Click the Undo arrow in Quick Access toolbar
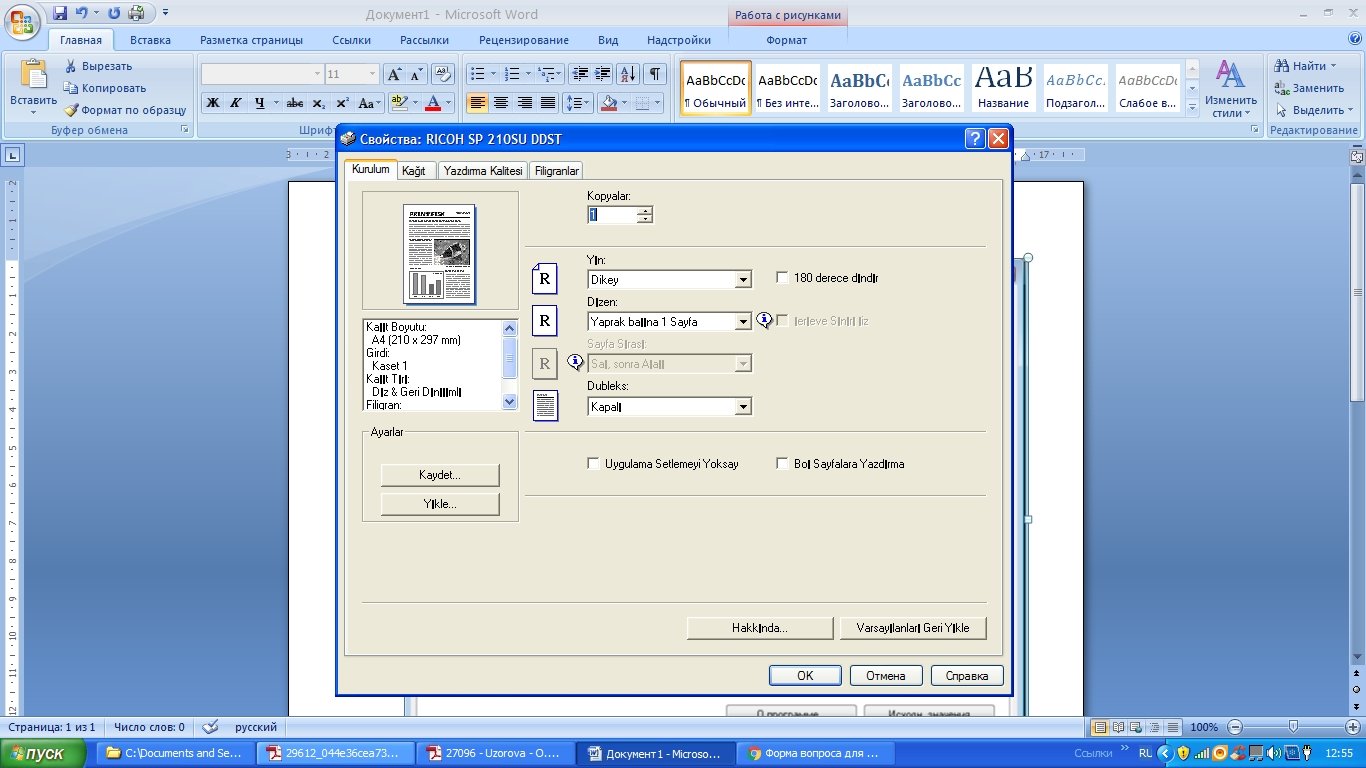This screenshot has width=1366, height=768. click(82, 13)
